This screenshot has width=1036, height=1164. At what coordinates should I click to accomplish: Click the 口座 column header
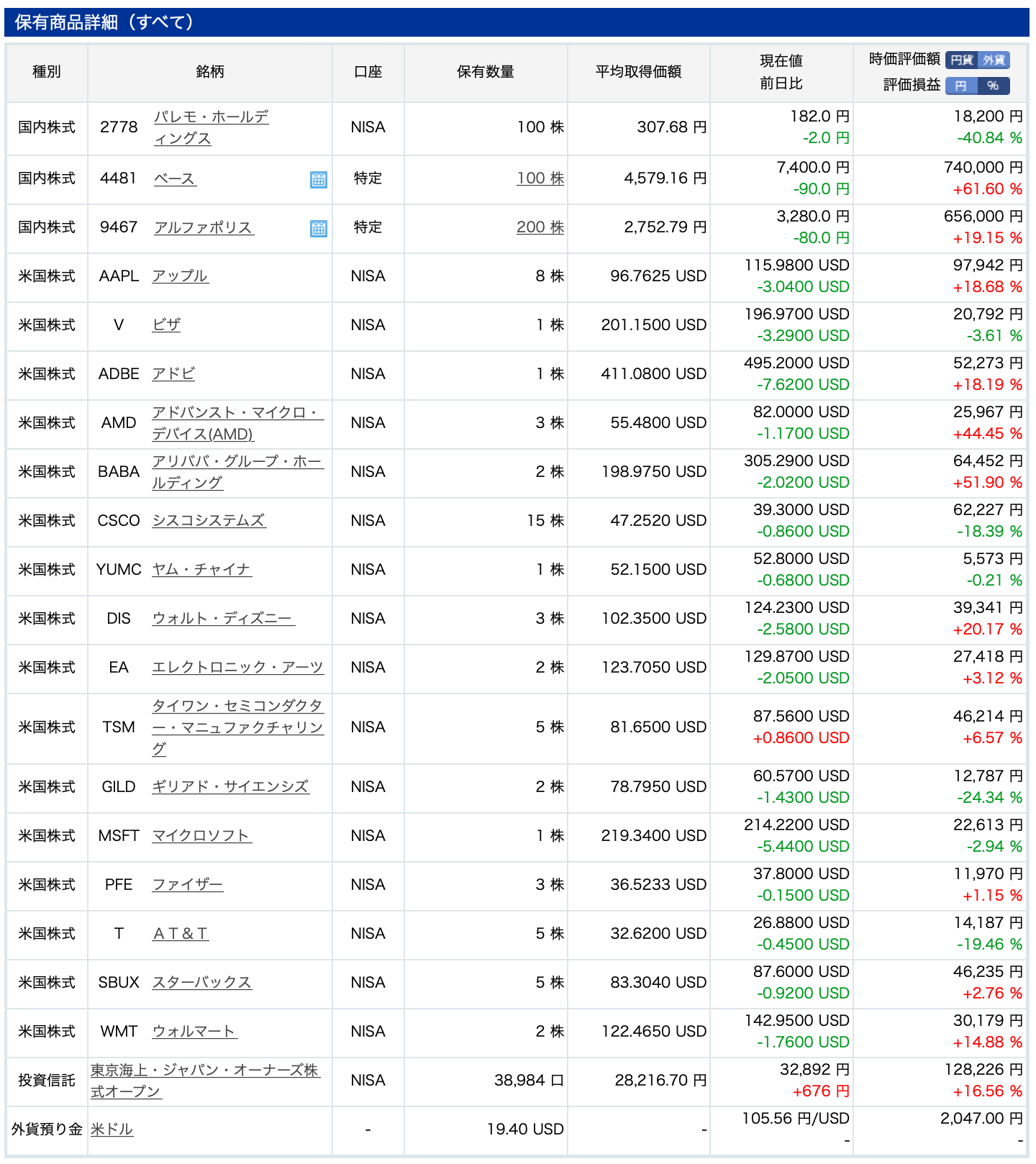368,72
